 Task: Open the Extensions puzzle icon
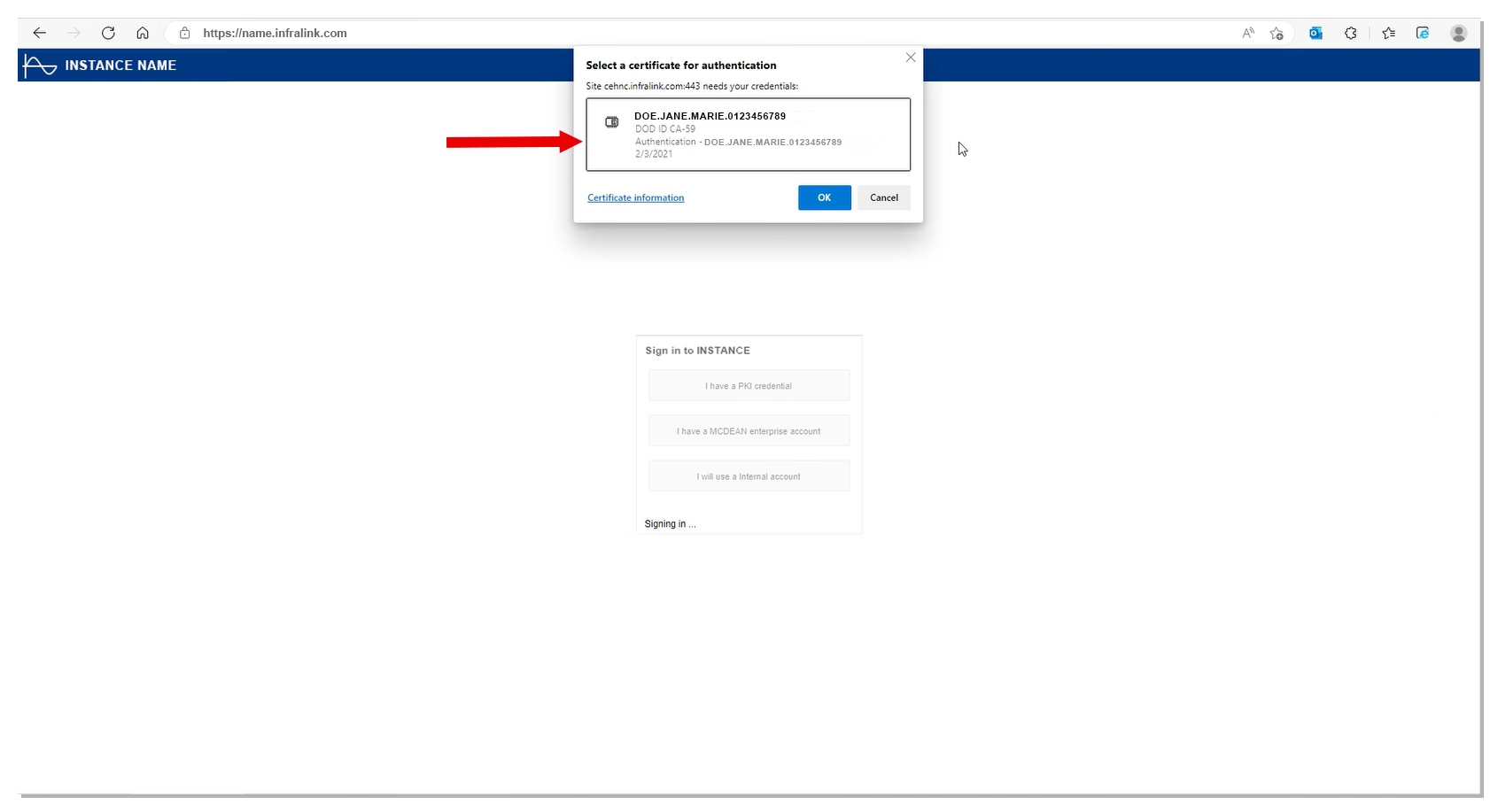tap(1351, 33)
